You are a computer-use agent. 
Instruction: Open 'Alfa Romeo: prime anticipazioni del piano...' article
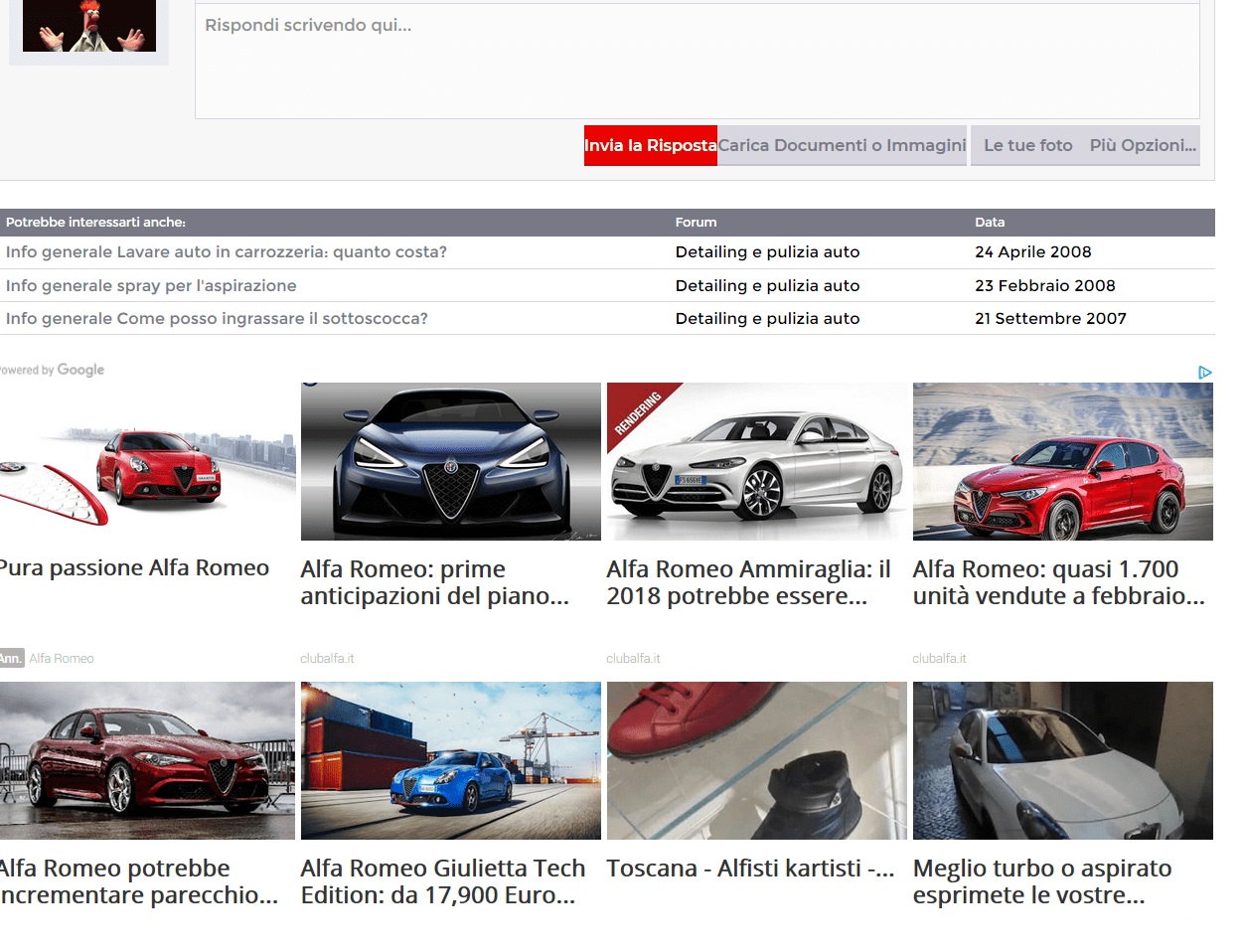(x=435, y=582)
